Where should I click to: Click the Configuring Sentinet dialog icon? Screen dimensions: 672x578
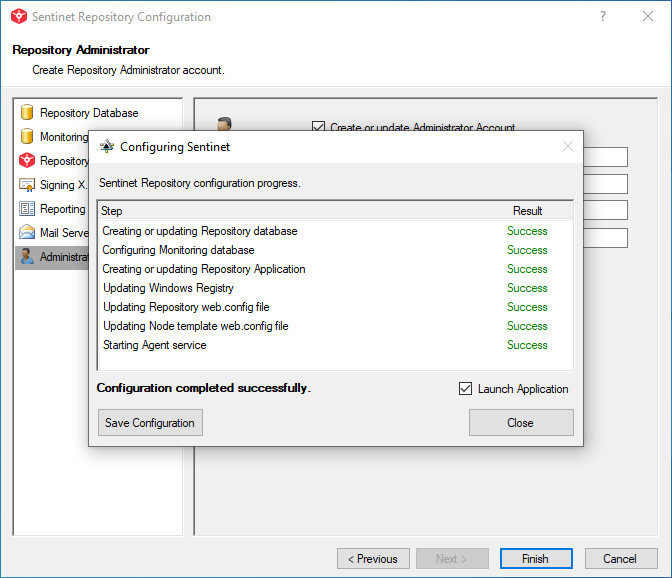pyautogui.click(x=107, y=147)
